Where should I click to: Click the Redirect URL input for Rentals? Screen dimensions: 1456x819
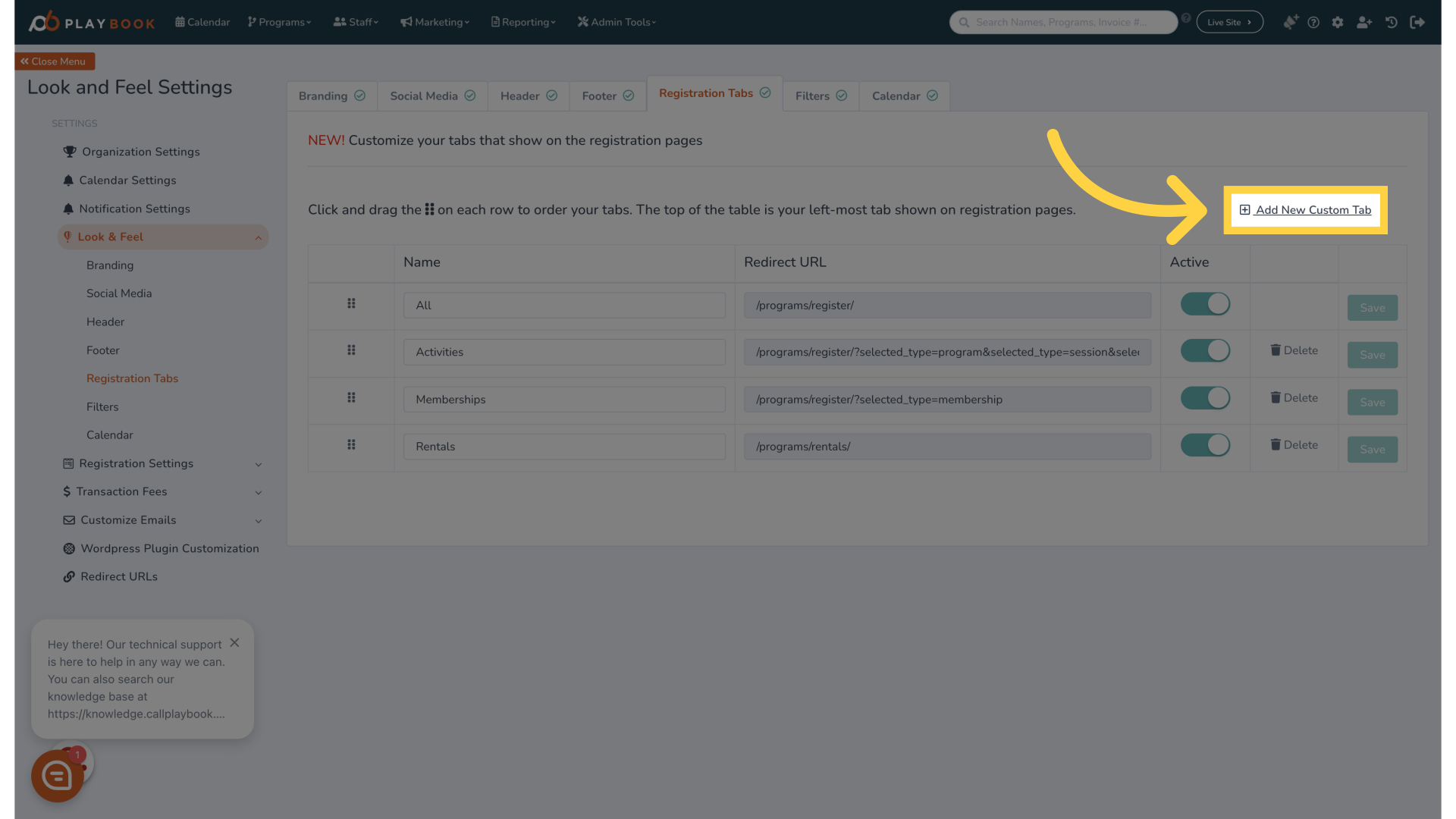(x=947, y=446)
